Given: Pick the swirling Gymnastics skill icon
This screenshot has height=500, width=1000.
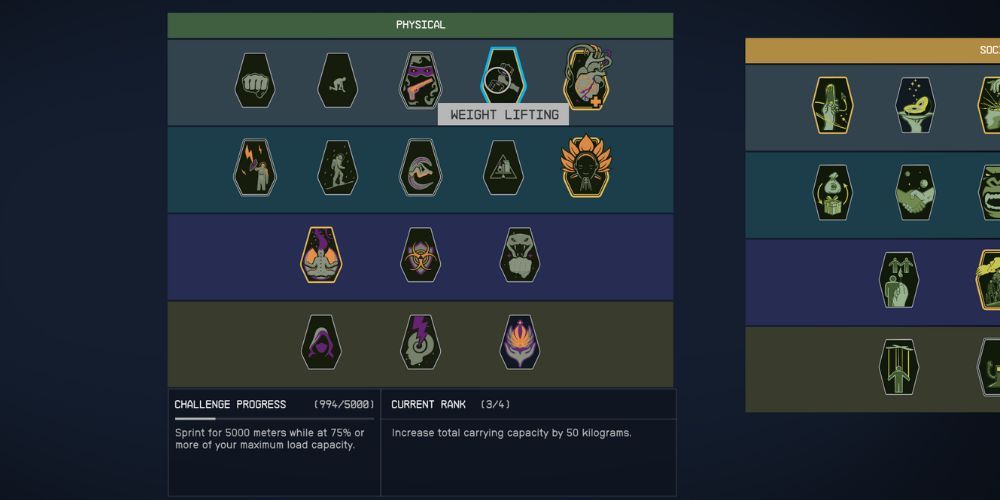Looking at the screenshot, I should pos(420,168).
